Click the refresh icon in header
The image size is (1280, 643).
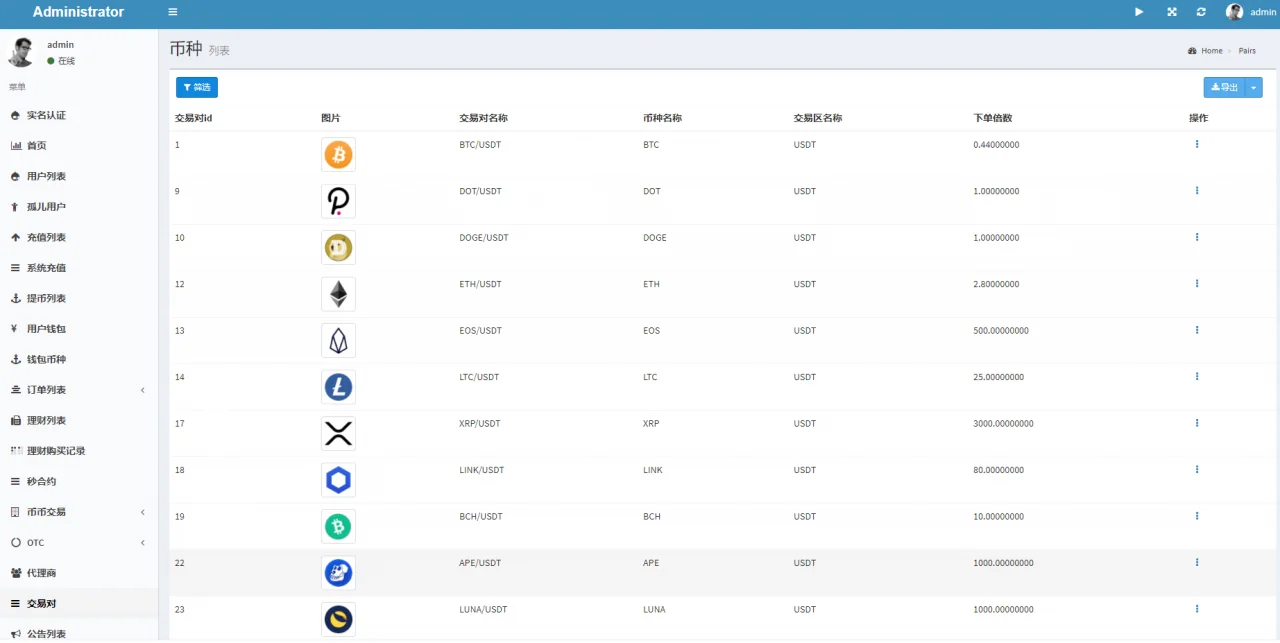click(1201, 12)
